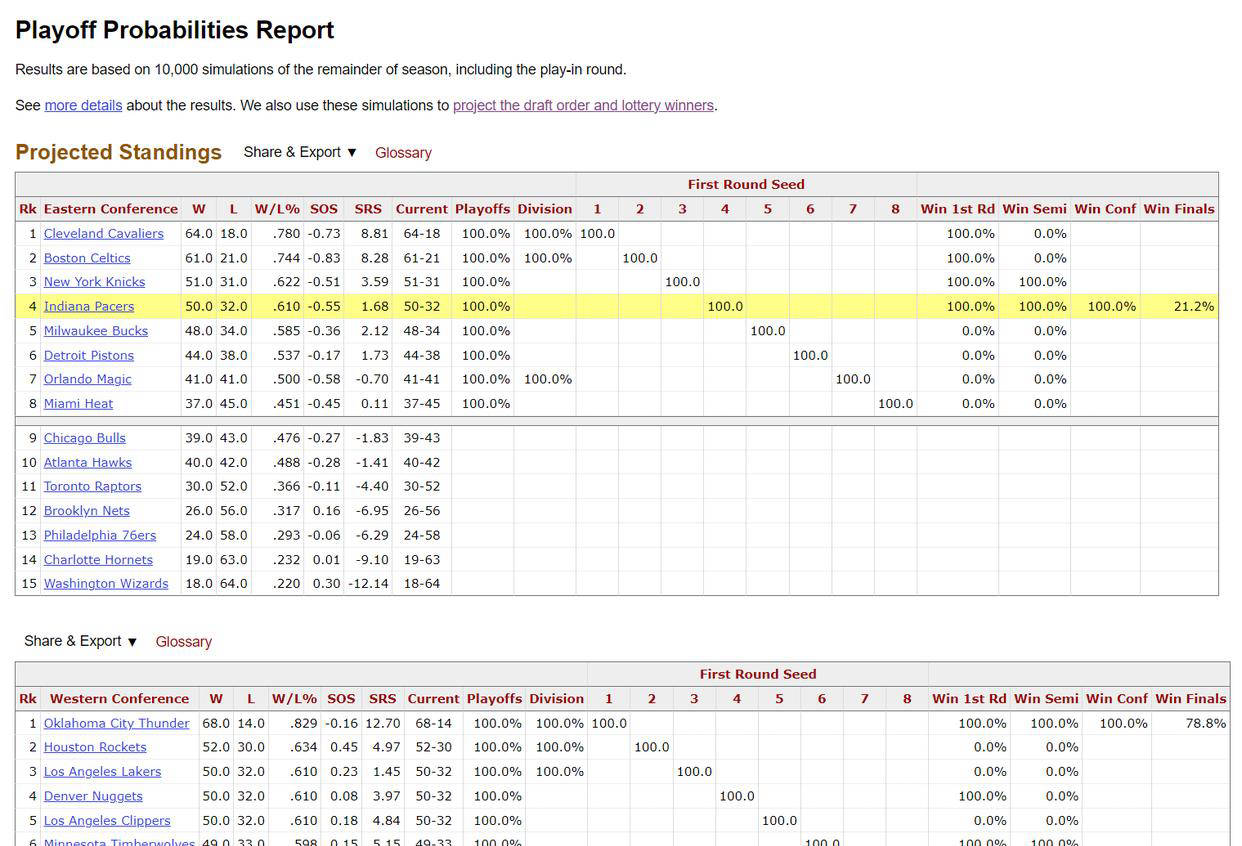Expand Western table Share & Export dropdown

pyautogui.click(x=81, y=641)
